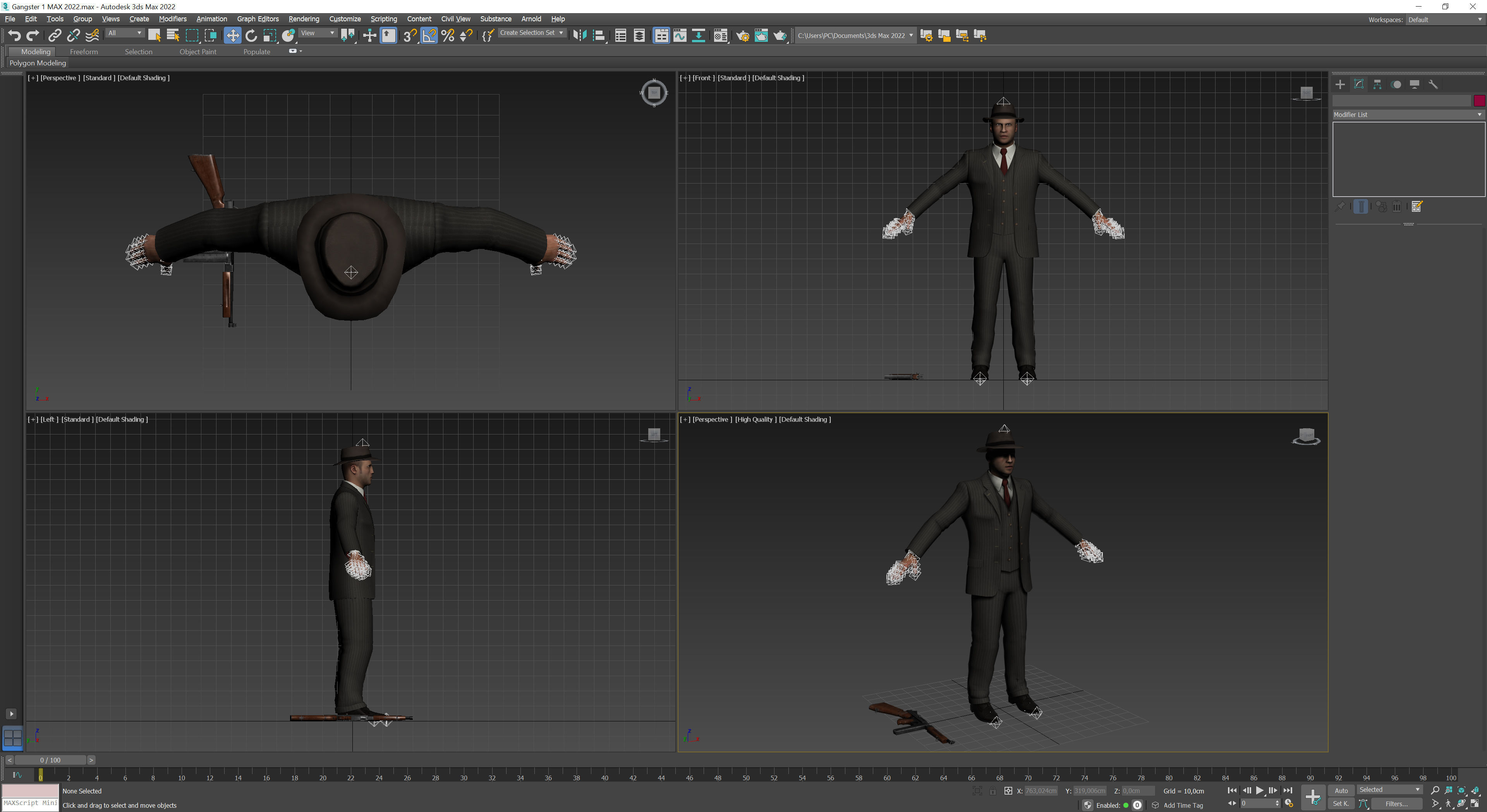Go to the end frame
Screen dimensions: 1487x812
click(x=1287, y=790)
